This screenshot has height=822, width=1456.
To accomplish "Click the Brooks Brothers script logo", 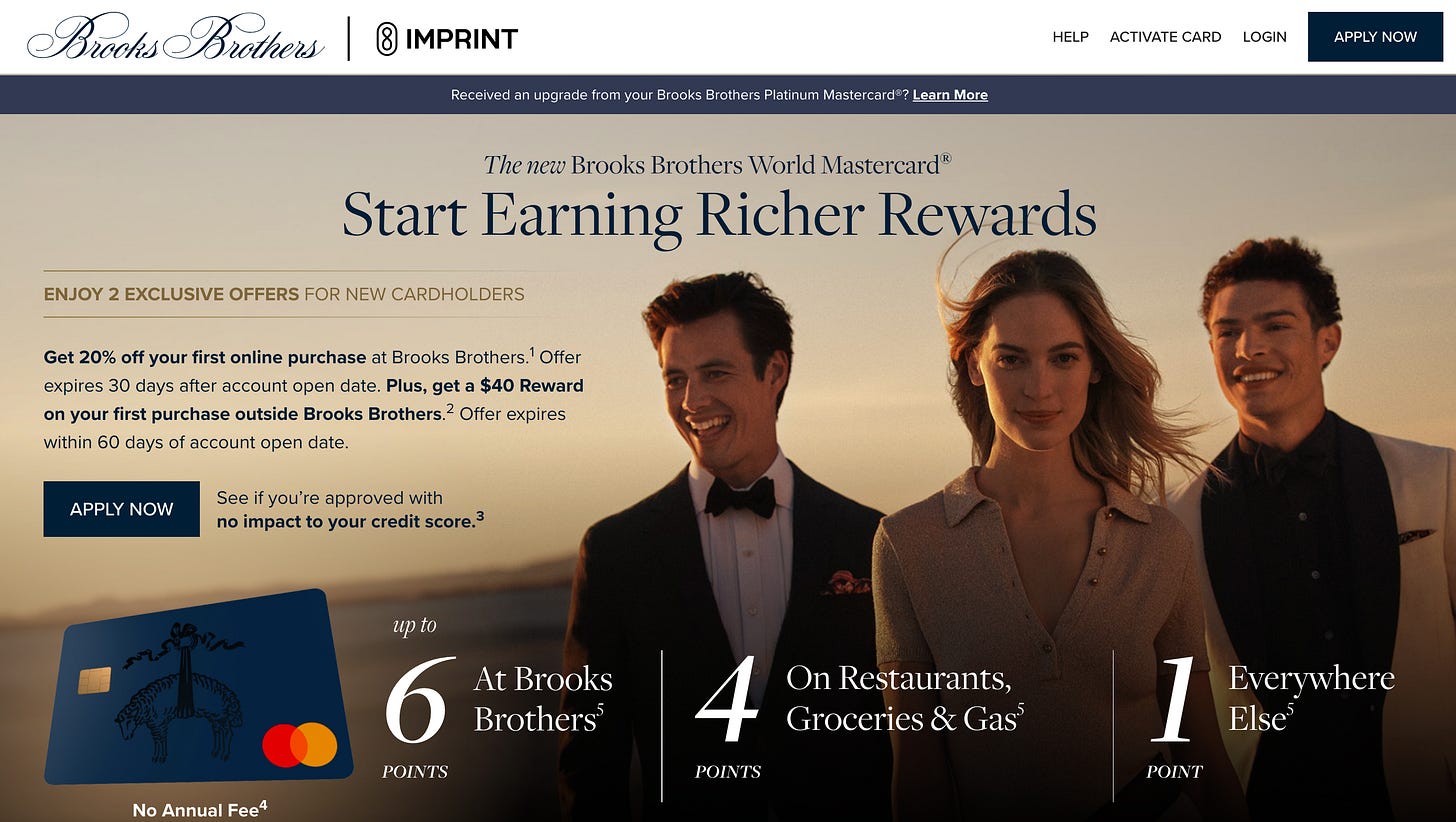I will [176, 38].
